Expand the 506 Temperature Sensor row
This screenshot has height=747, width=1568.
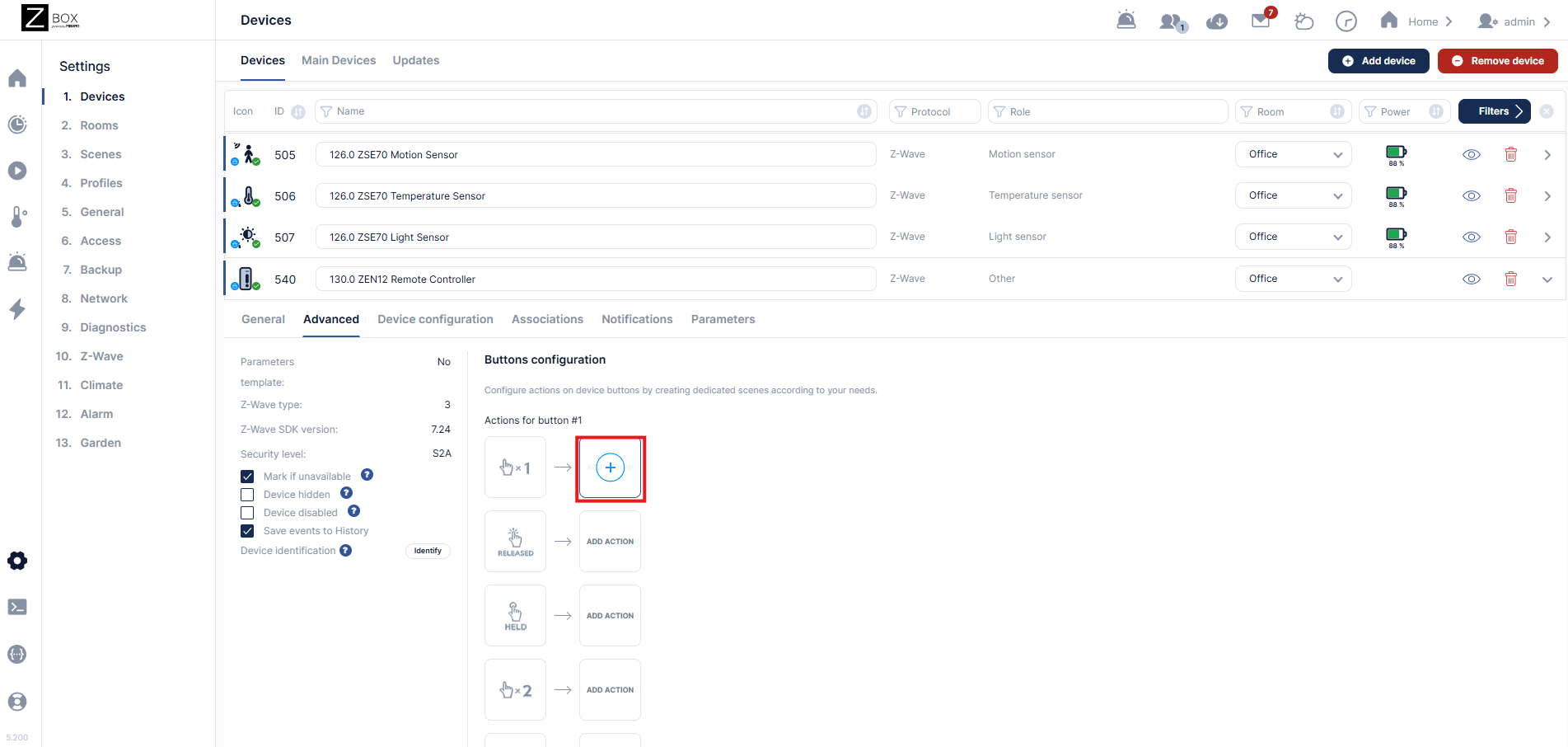click(1547, 195)
